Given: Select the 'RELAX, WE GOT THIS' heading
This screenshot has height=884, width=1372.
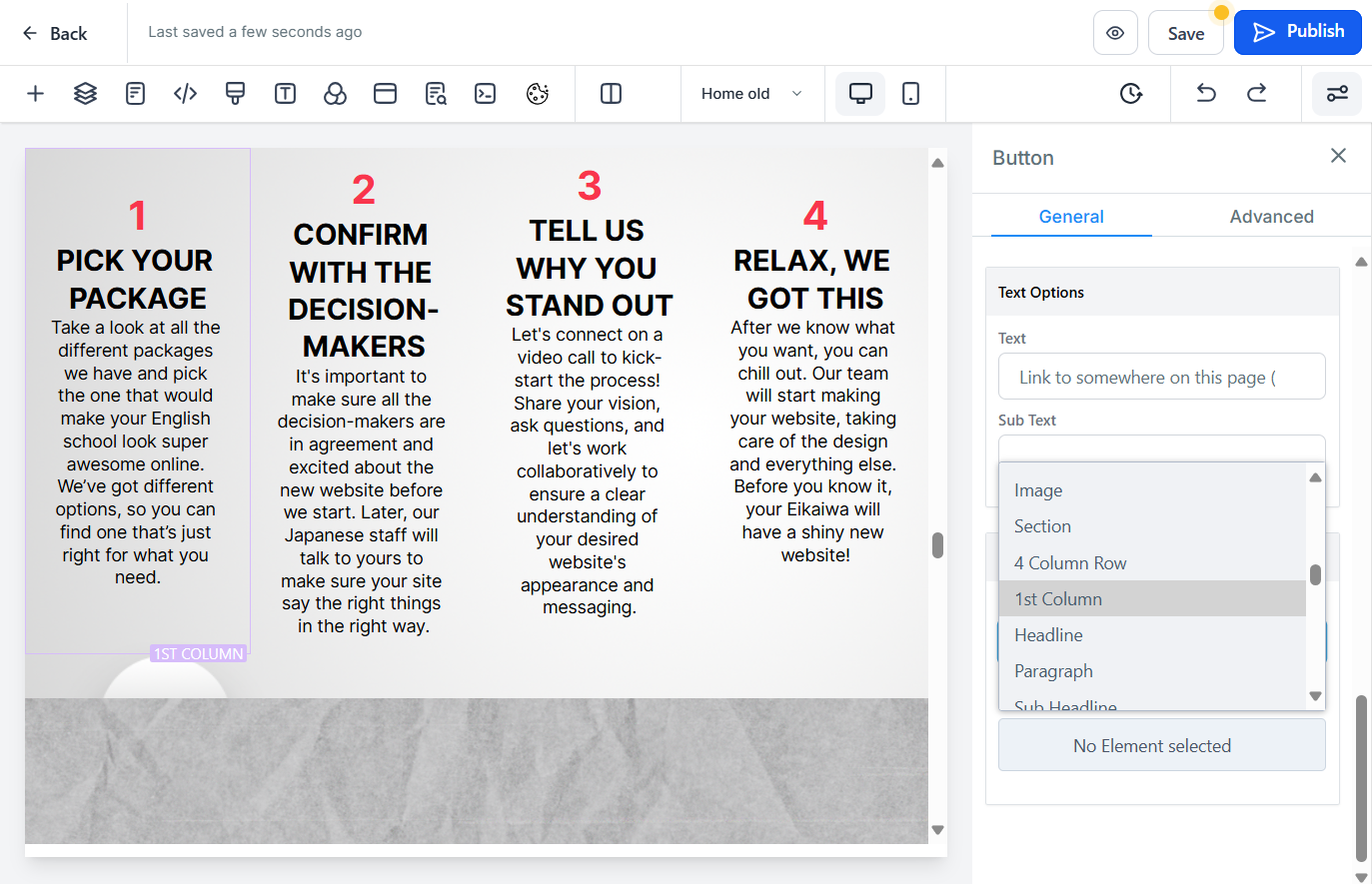Looking at the screenshot, I should pos(812,279).
